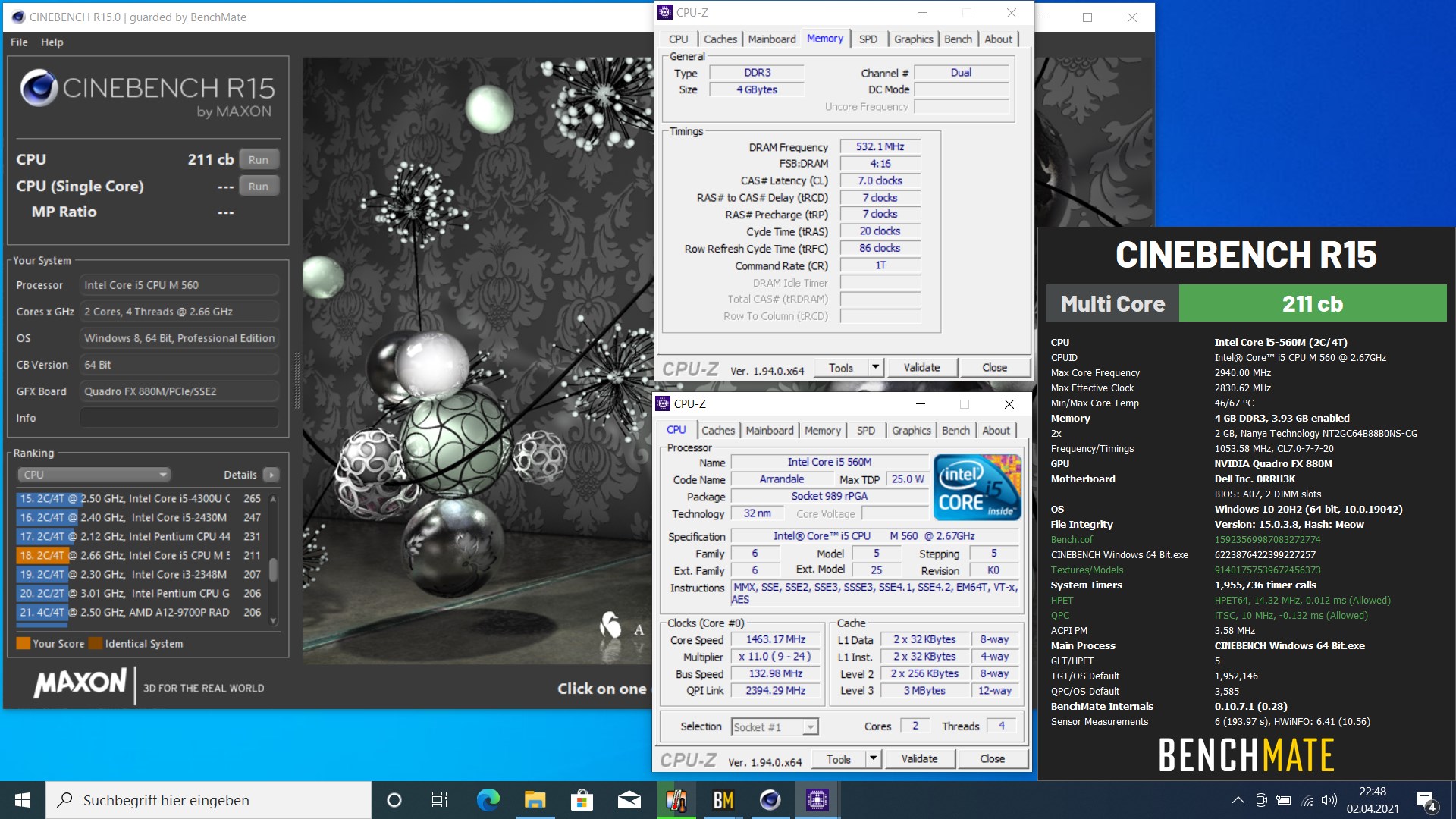Image resolution: width=1456 pixels, height=819 pixels.
Task: Switch to BenchMate BM taskbar icon
Action: point(723,800)
